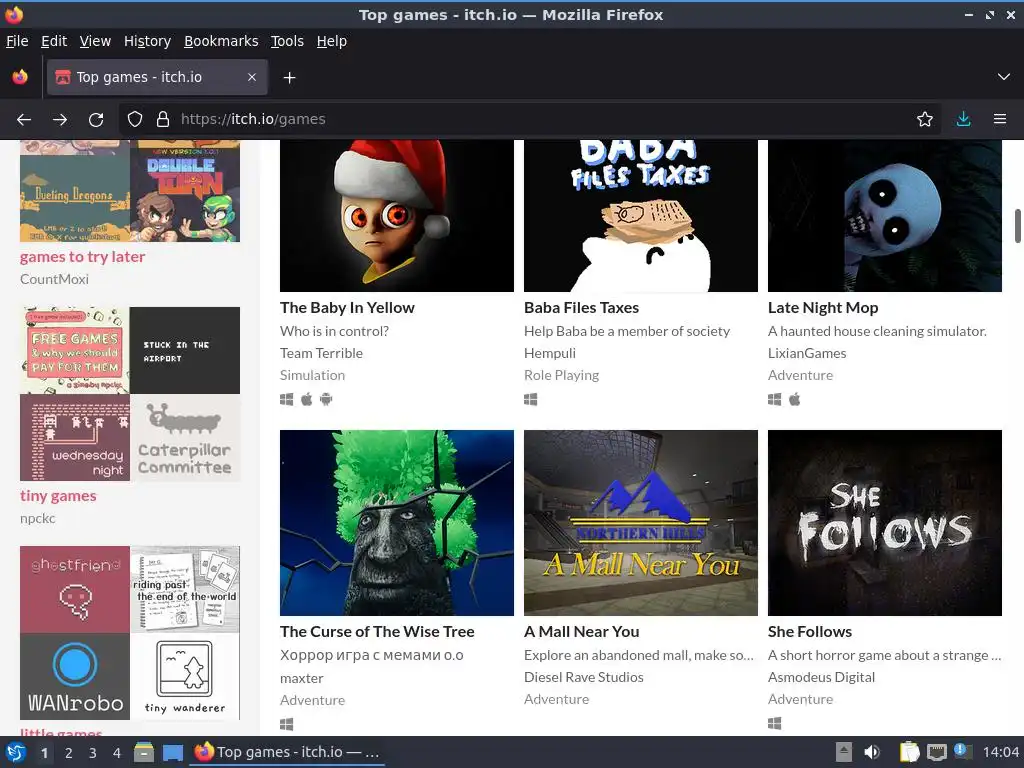Open Baba Files Taxes title link
This screenshot has height=768, width=1024.
581,308
